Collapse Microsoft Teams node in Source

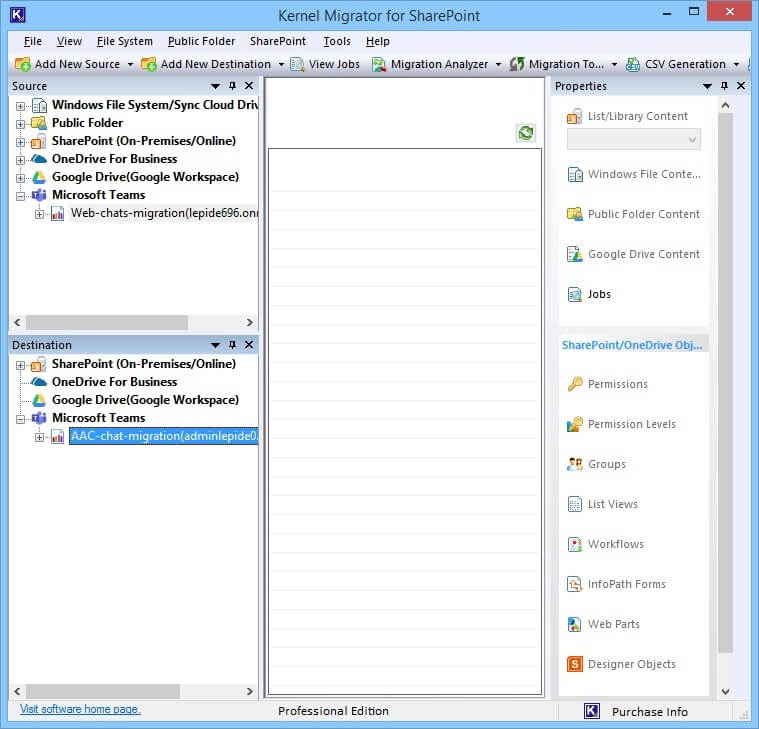[20, 196]
